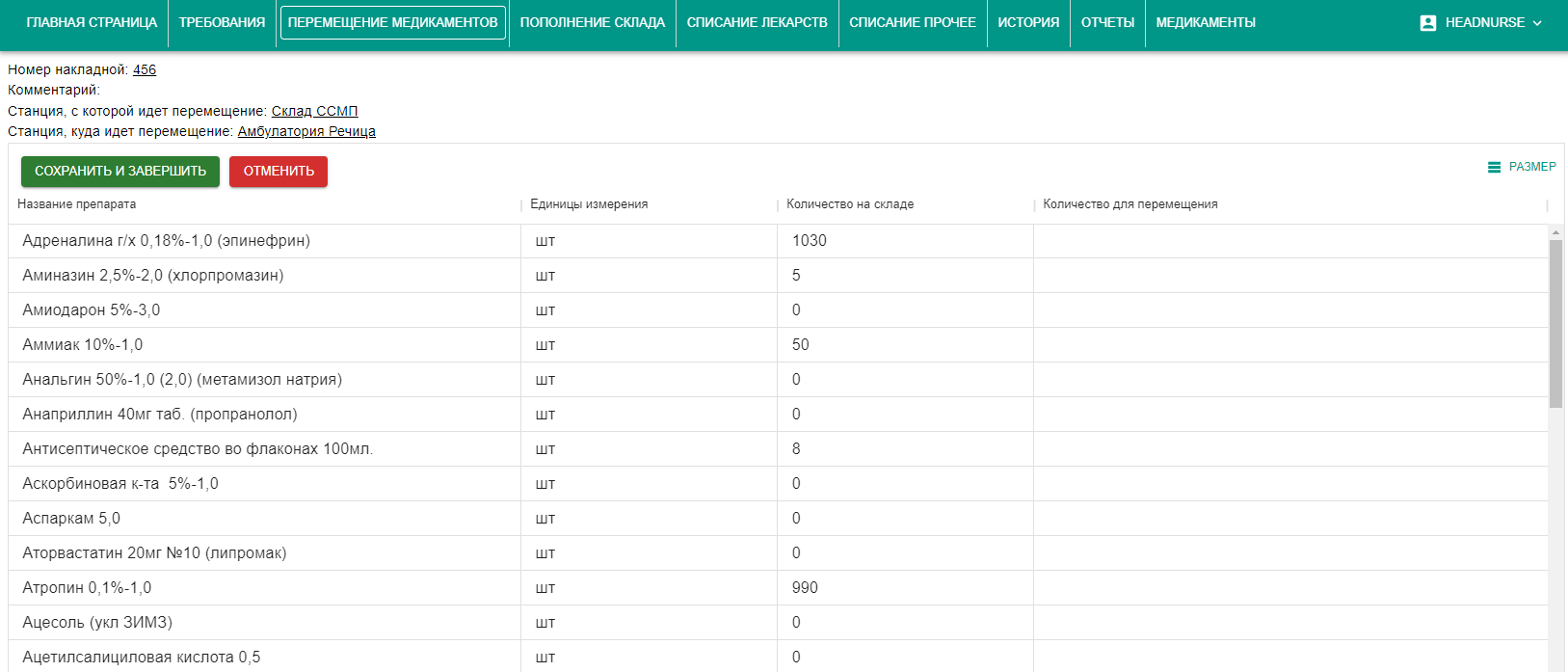The image size is (1568, 672).
Task: Click stock quantity 990 for Атропин
Action: (x=905, y=588)
